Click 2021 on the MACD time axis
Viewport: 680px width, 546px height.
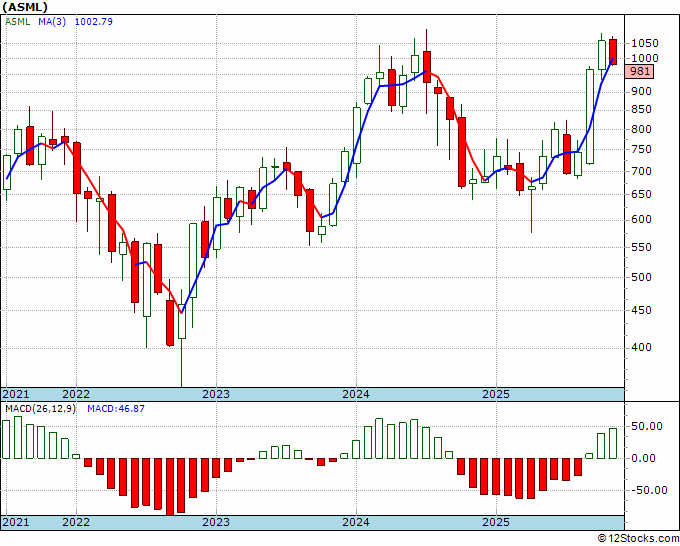[x=16, y=522]
